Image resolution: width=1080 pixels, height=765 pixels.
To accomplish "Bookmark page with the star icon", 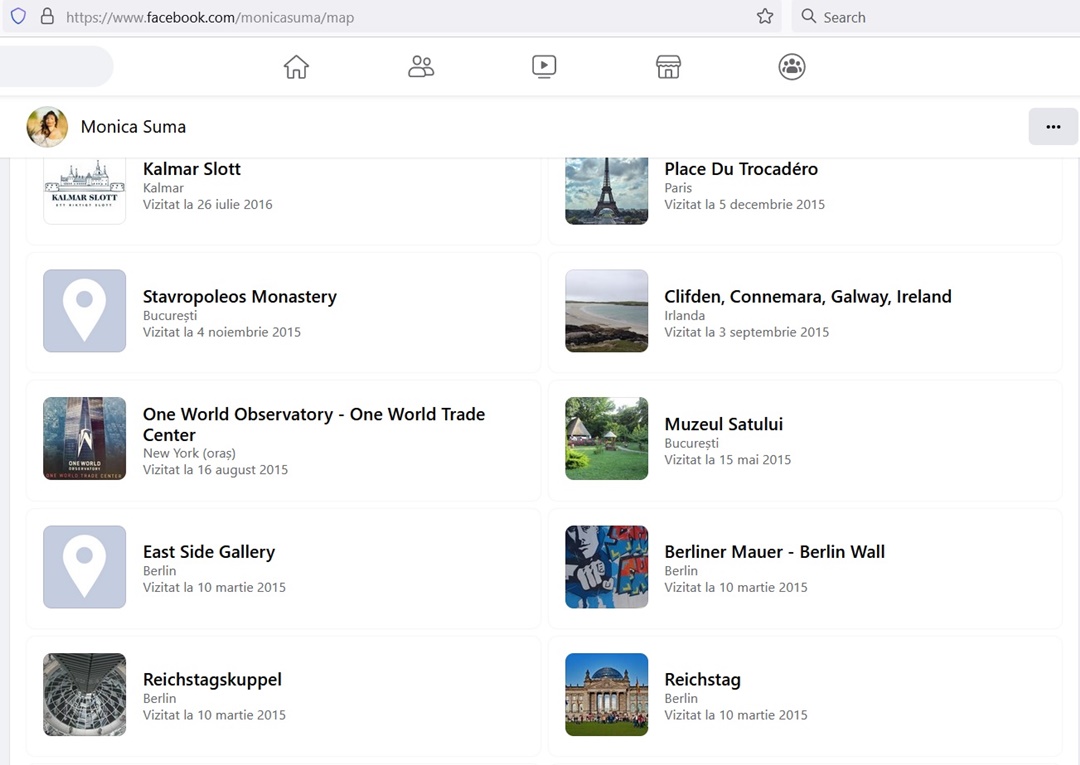I will click(x=765, y=17).
